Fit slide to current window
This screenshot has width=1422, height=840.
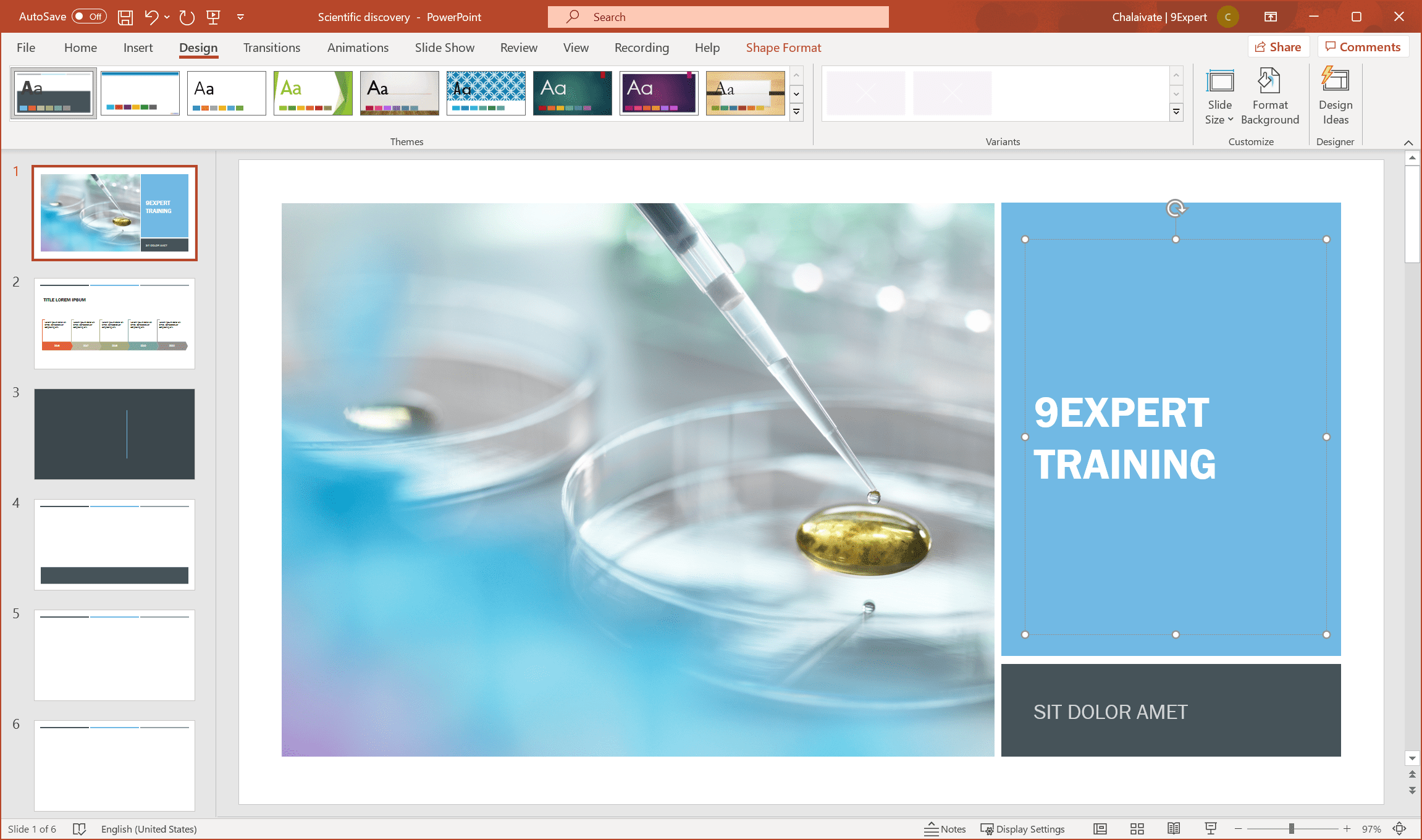click(1400, 829)
